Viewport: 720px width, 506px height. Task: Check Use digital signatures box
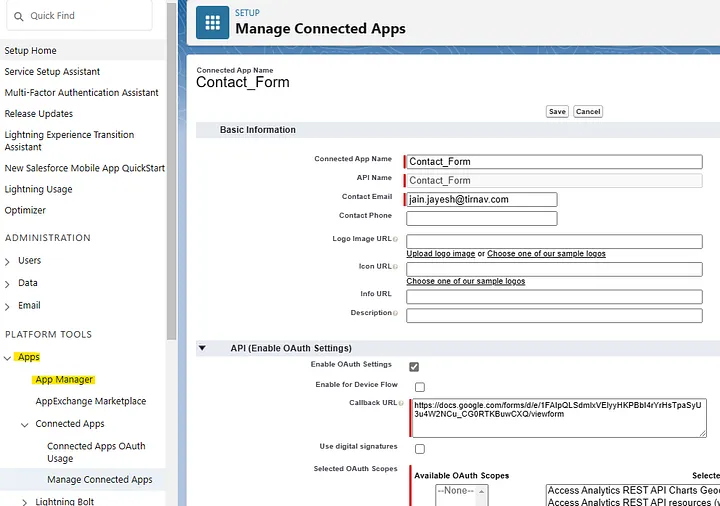[420, 449]
